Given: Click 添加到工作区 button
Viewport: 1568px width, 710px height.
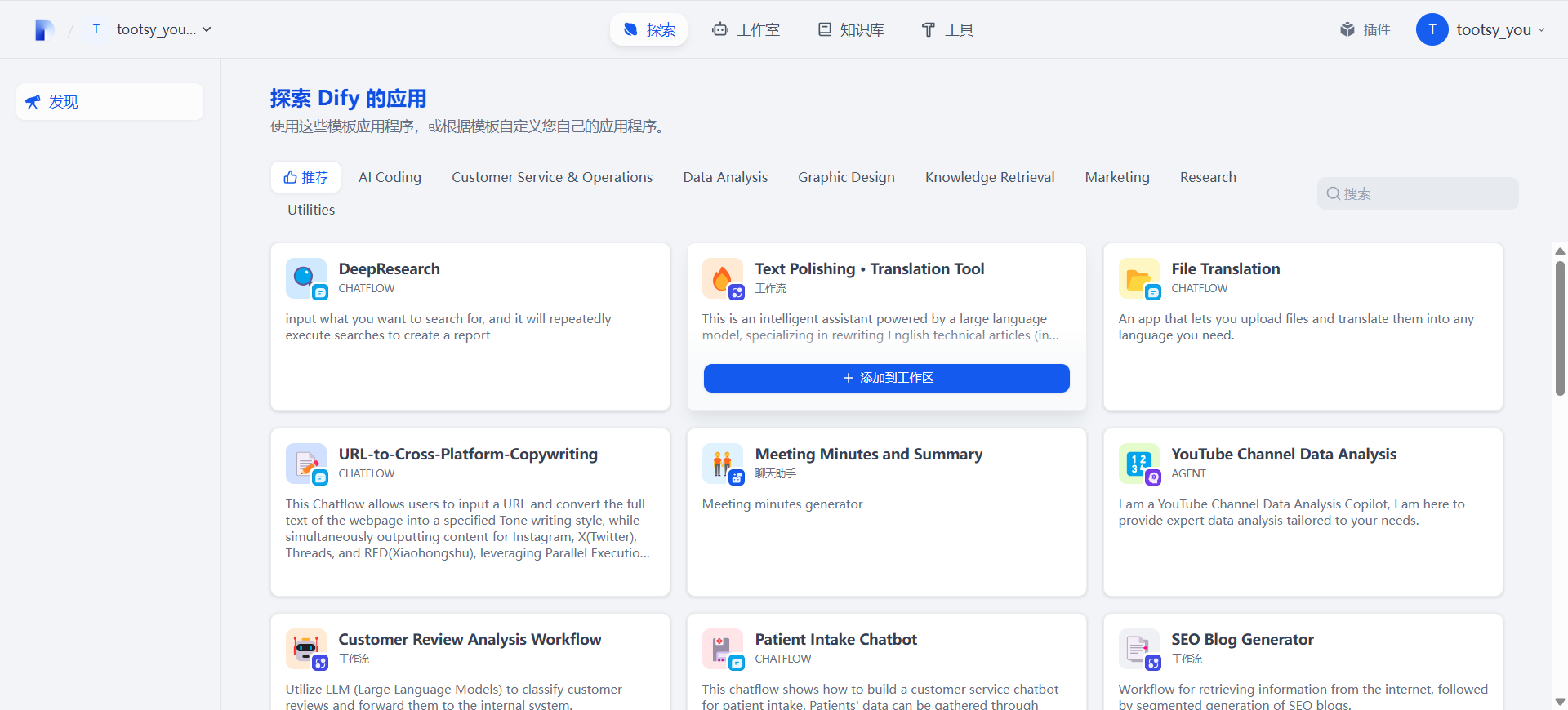Looking at the screenshot, I should [x=887, y=378].
